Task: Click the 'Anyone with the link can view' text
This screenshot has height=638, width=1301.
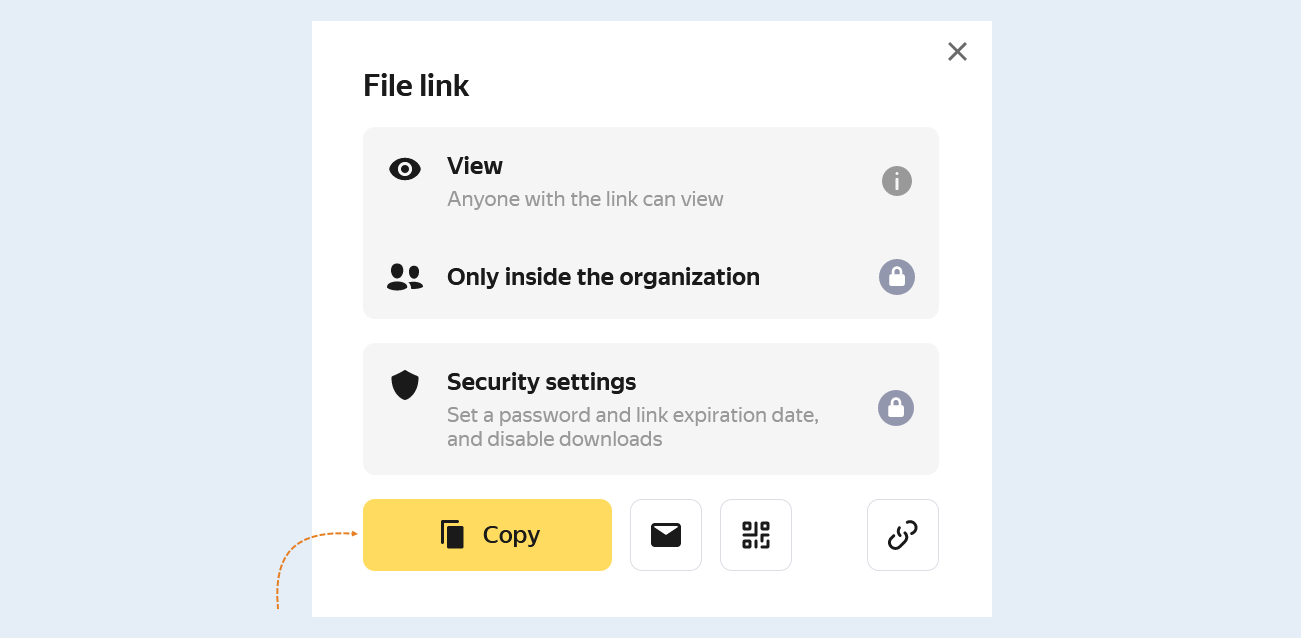Action: [585, 199]
